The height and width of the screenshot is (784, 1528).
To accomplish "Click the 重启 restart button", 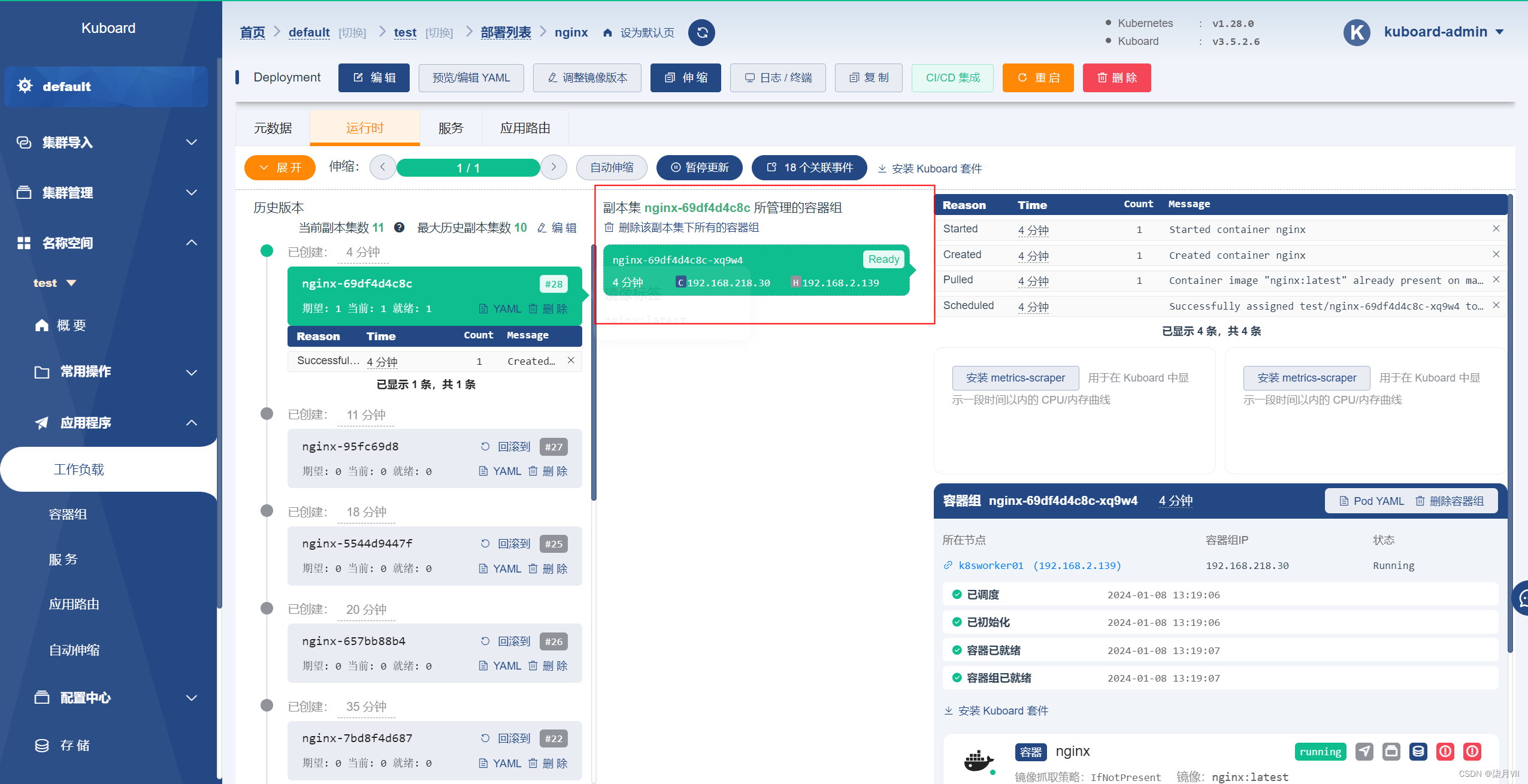I will [x=1037, y=78].
